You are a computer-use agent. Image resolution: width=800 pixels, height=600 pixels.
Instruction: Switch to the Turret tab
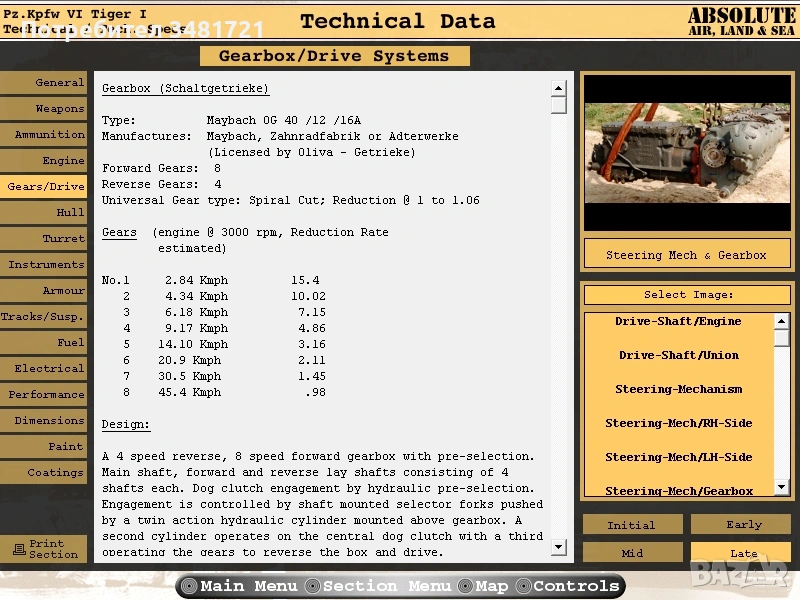[x=44, y=238]
